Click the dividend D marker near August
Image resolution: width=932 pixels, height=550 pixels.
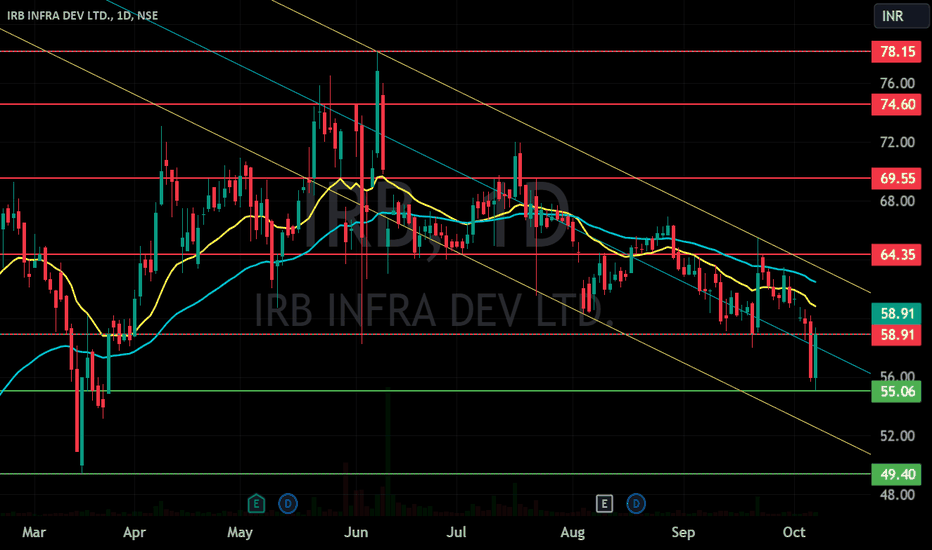pos(636,504)
